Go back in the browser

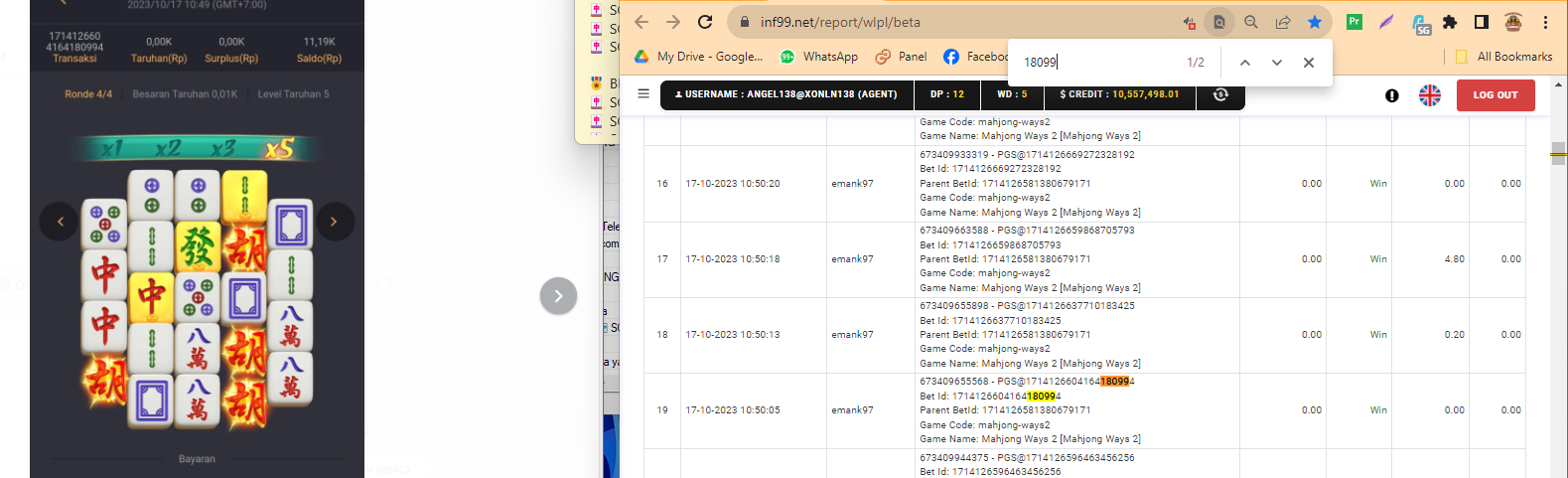coord(641,22)
